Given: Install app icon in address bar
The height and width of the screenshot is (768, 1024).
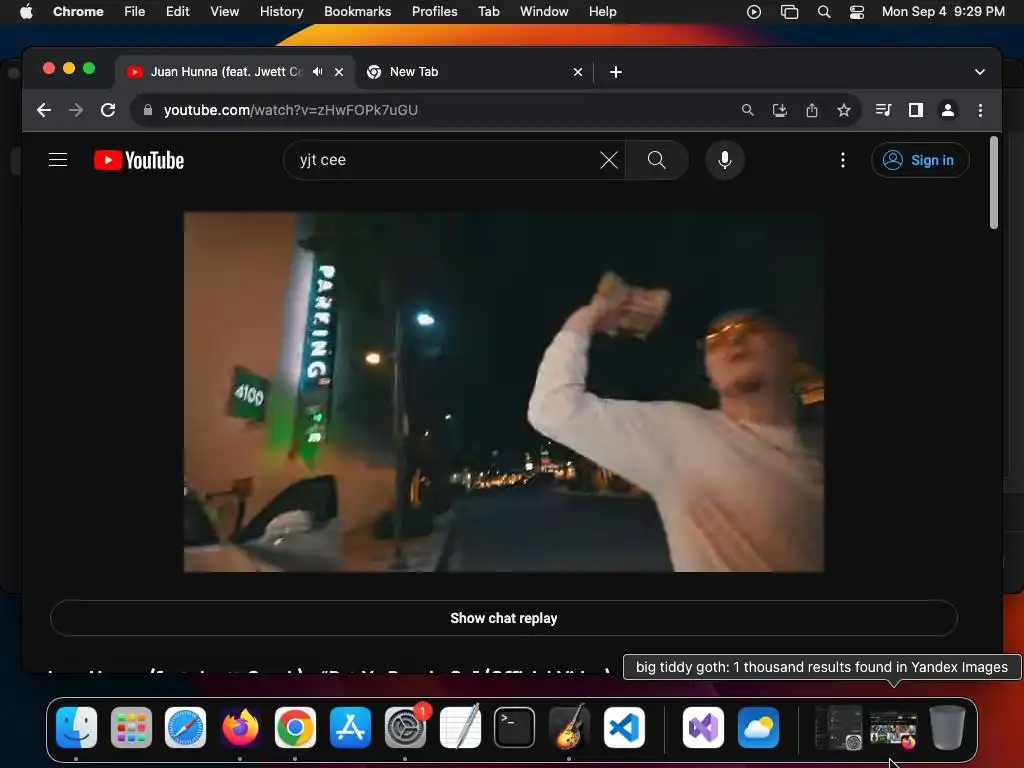Looking at the screenshot, I should click(x=780, y=110).
